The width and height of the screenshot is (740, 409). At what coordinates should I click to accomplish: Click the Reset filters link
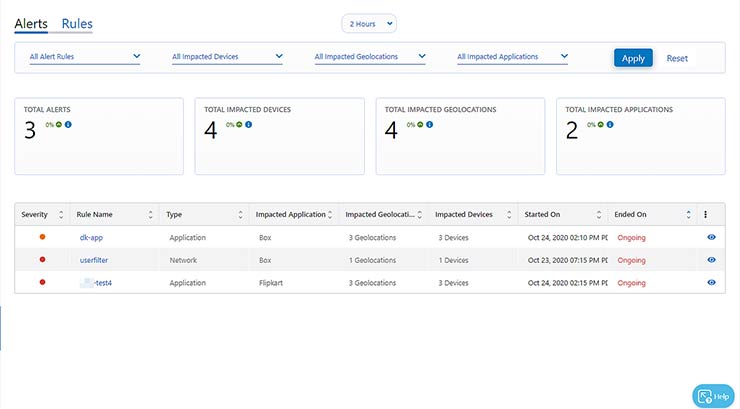pos(677,58)
